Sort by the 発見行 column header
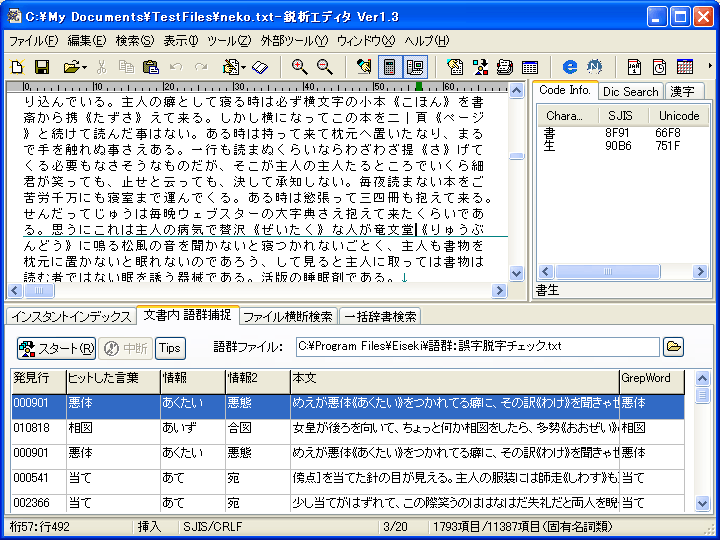 (39, 381)
